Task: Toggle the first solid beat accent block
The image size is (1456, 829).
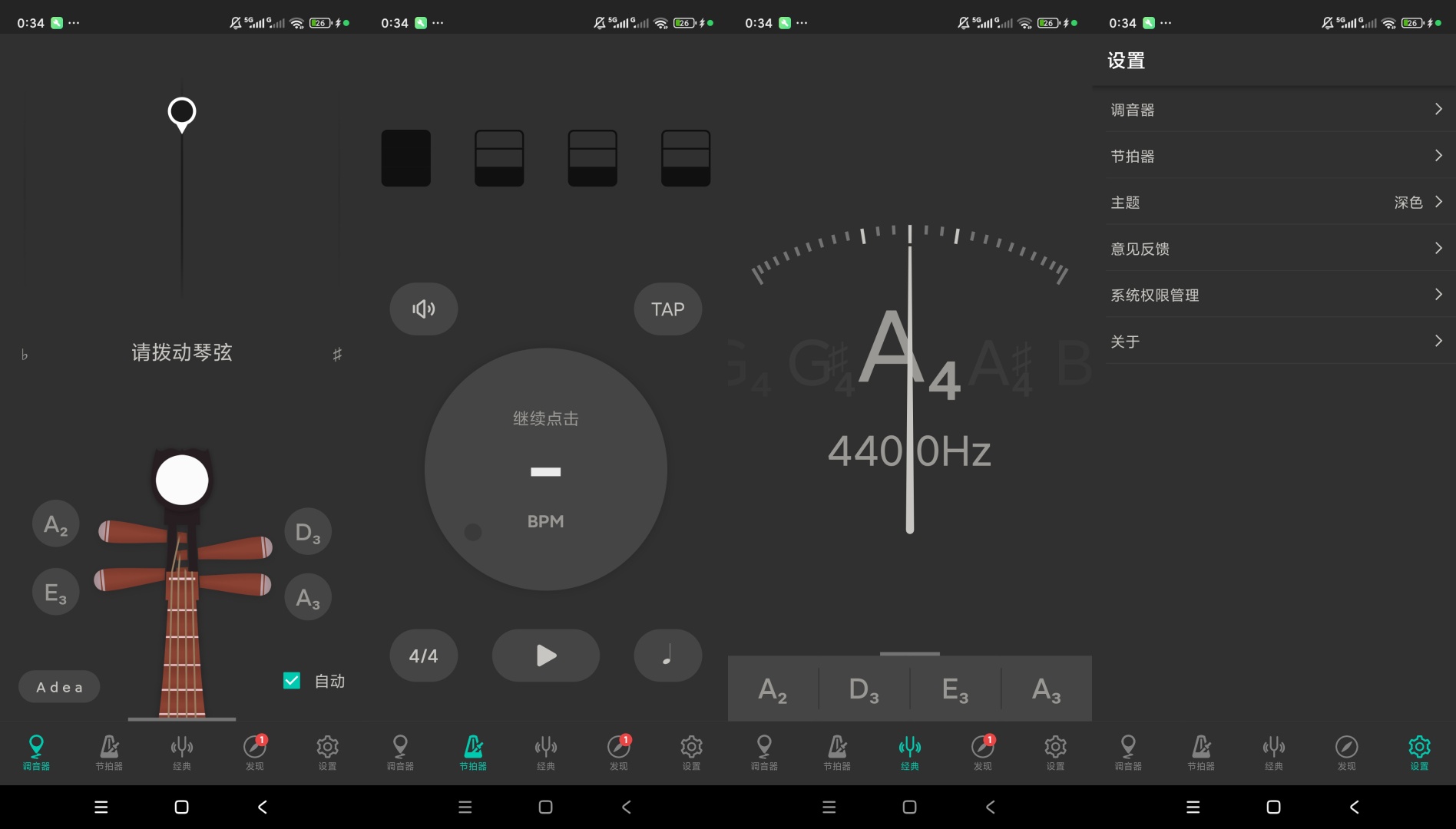Action: coord(405,158)
